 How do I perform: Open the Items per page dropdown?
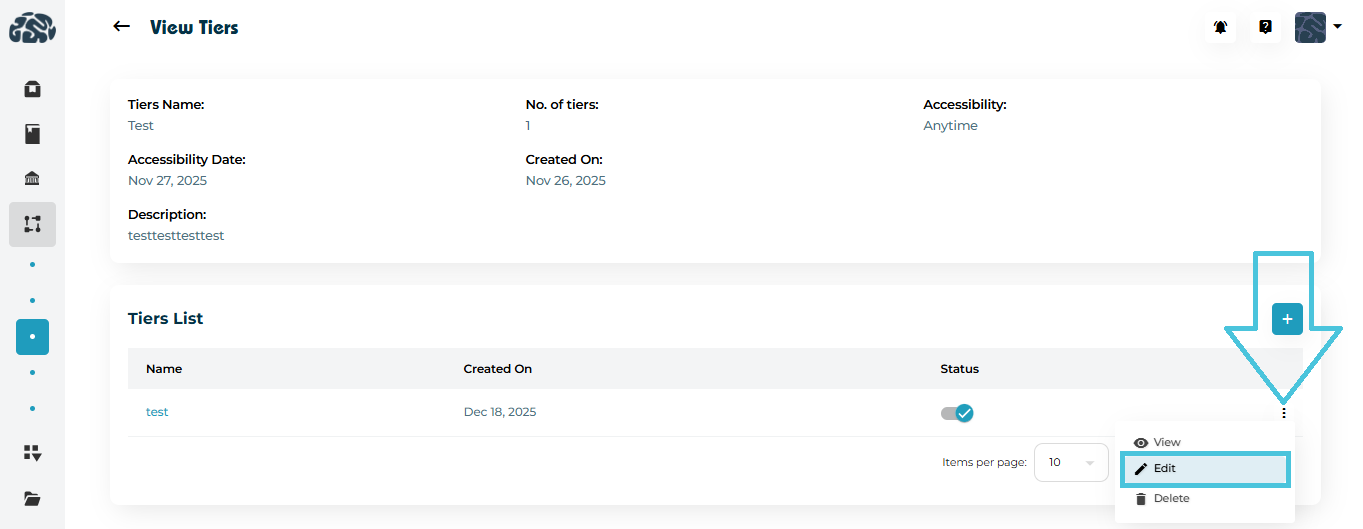1070,463
